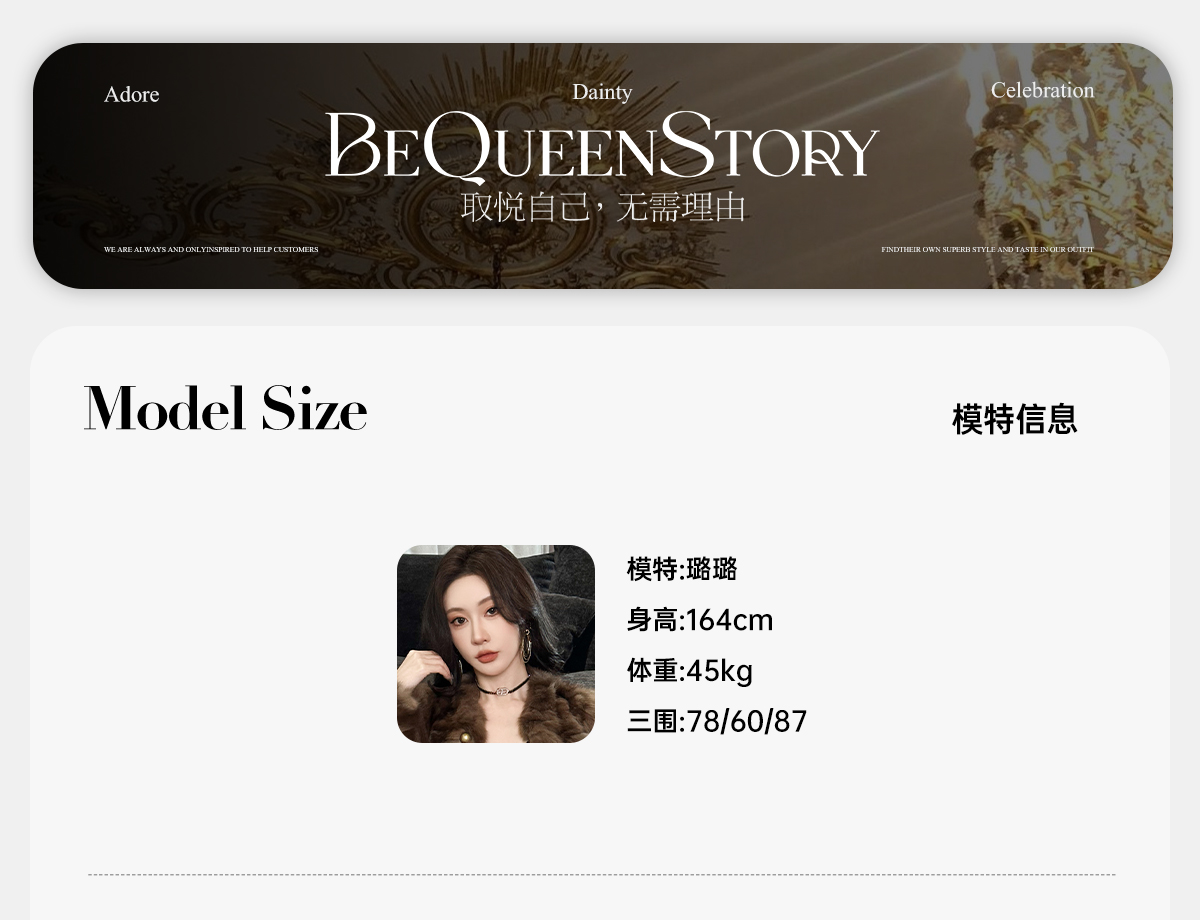Click the Celebration label in banner
Screen dimensions: 1200x920
[x=1042, y=90]
